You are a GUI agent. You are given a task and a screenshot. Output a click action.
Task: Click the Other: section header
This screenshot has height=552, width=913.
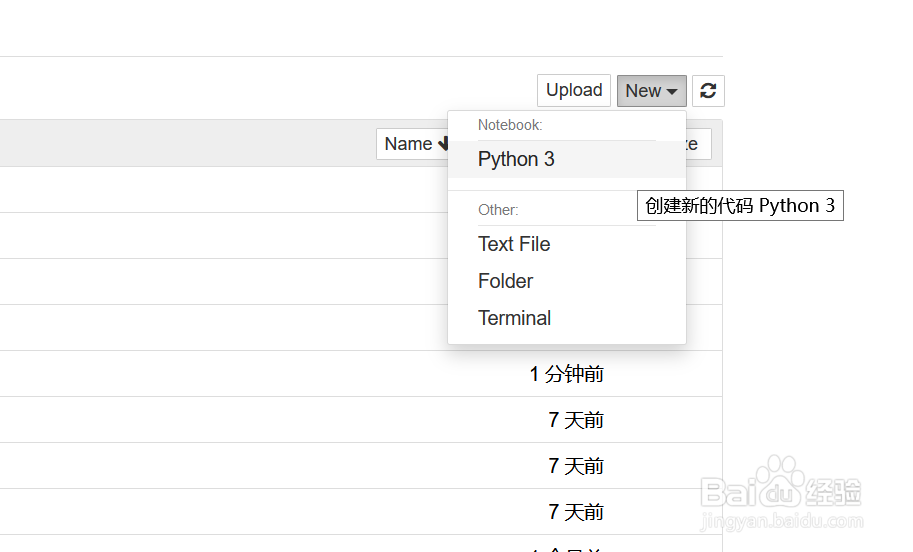[x=498, y=210]
